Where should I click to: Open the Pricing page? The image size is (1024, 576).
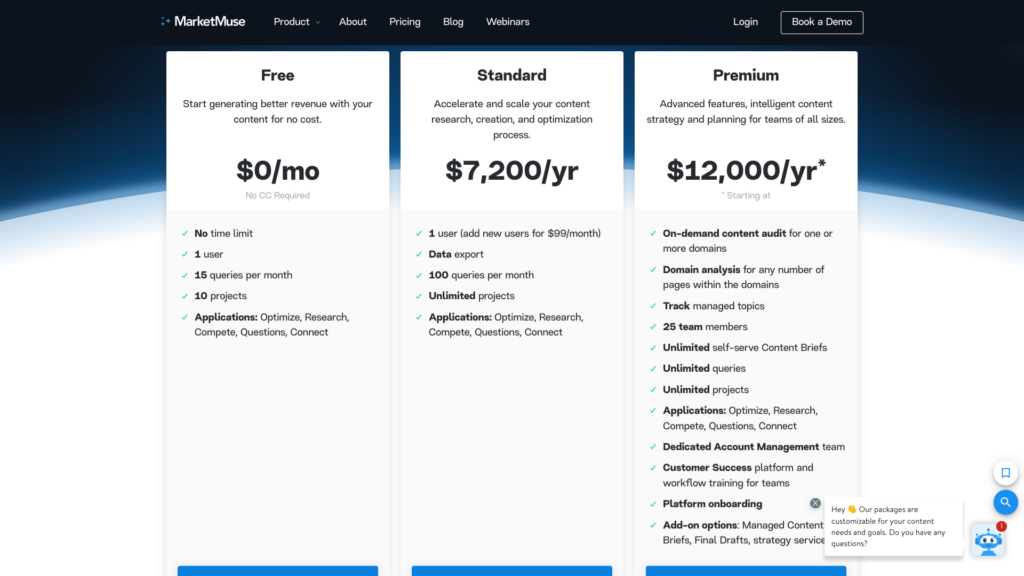[405, 22]
